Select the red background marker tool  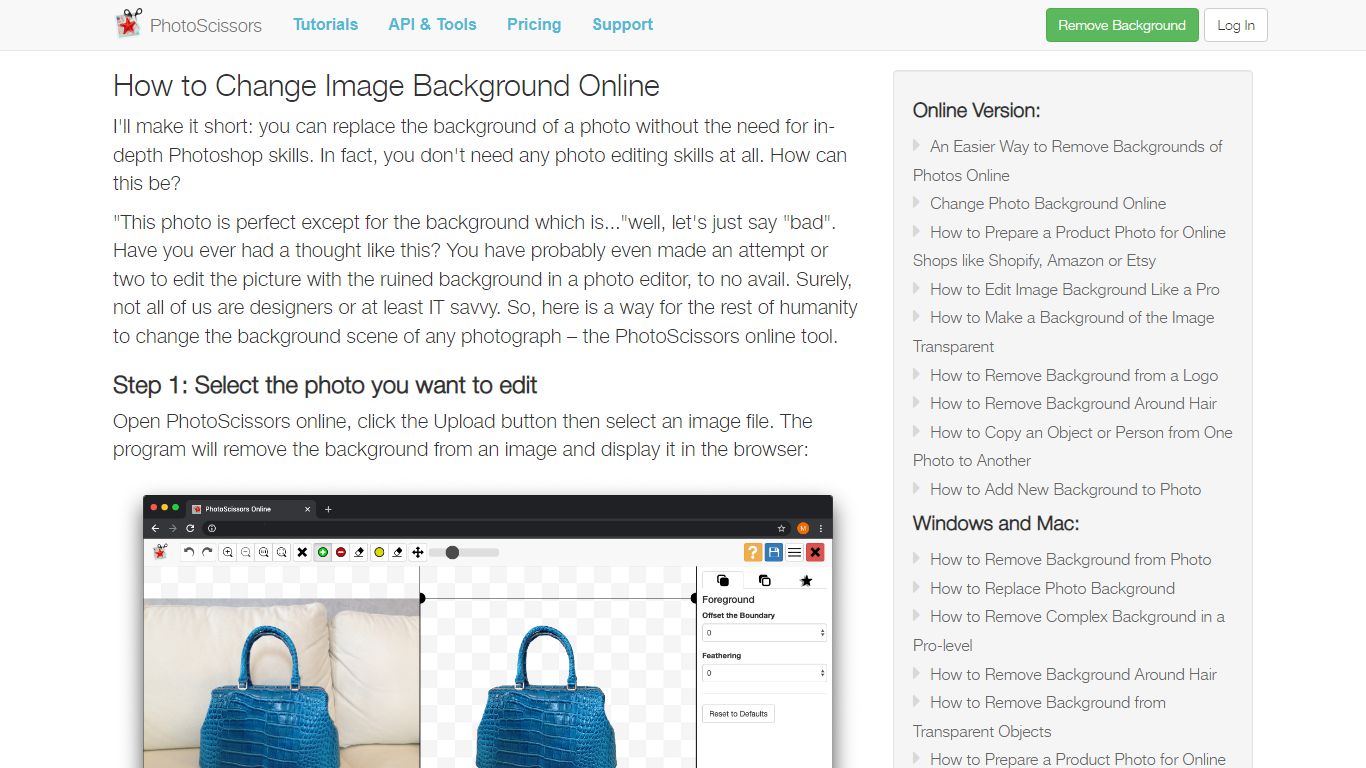click(x=341, y=552)
